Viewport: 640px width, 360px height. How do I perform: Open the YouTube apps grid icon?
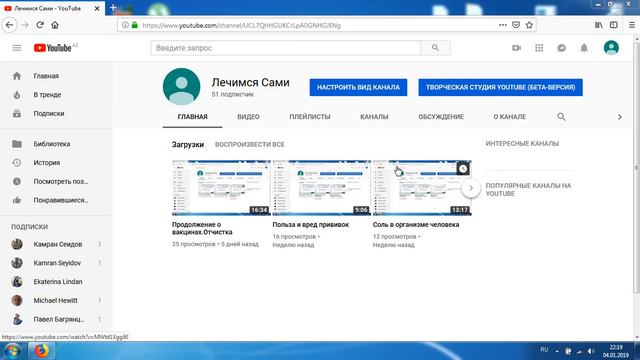pos(539,48)
